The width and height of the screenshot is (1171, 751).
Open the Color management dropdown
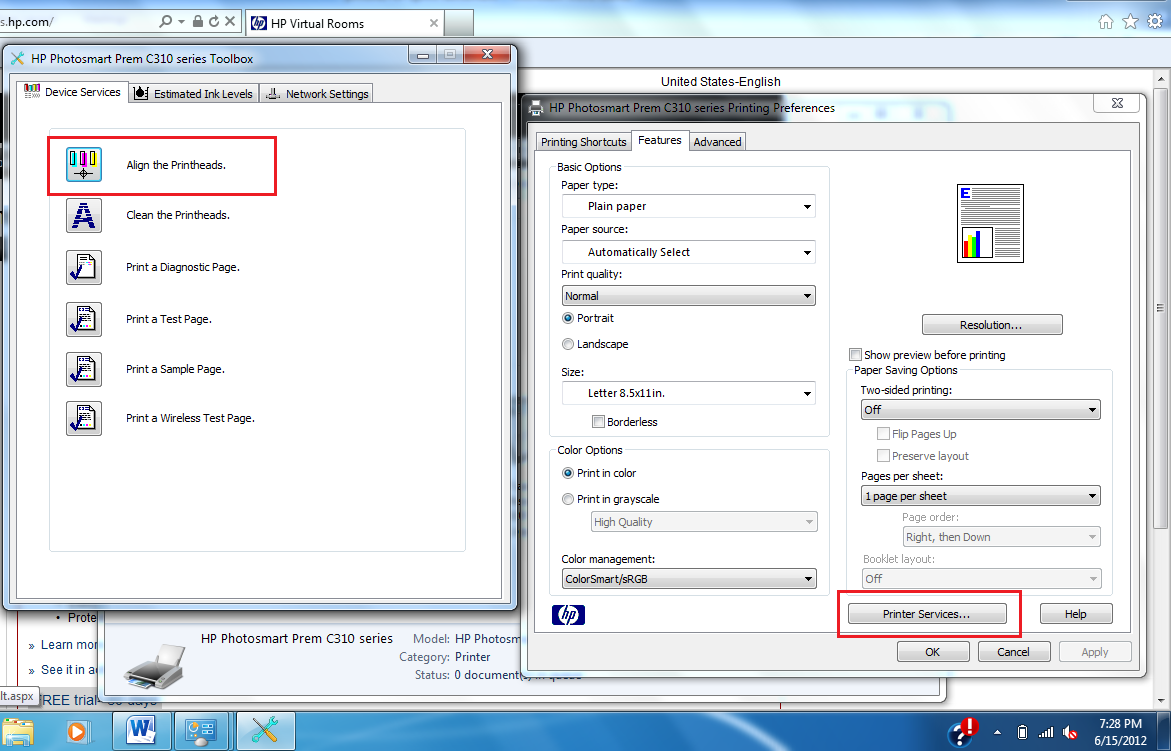[689, 579]
